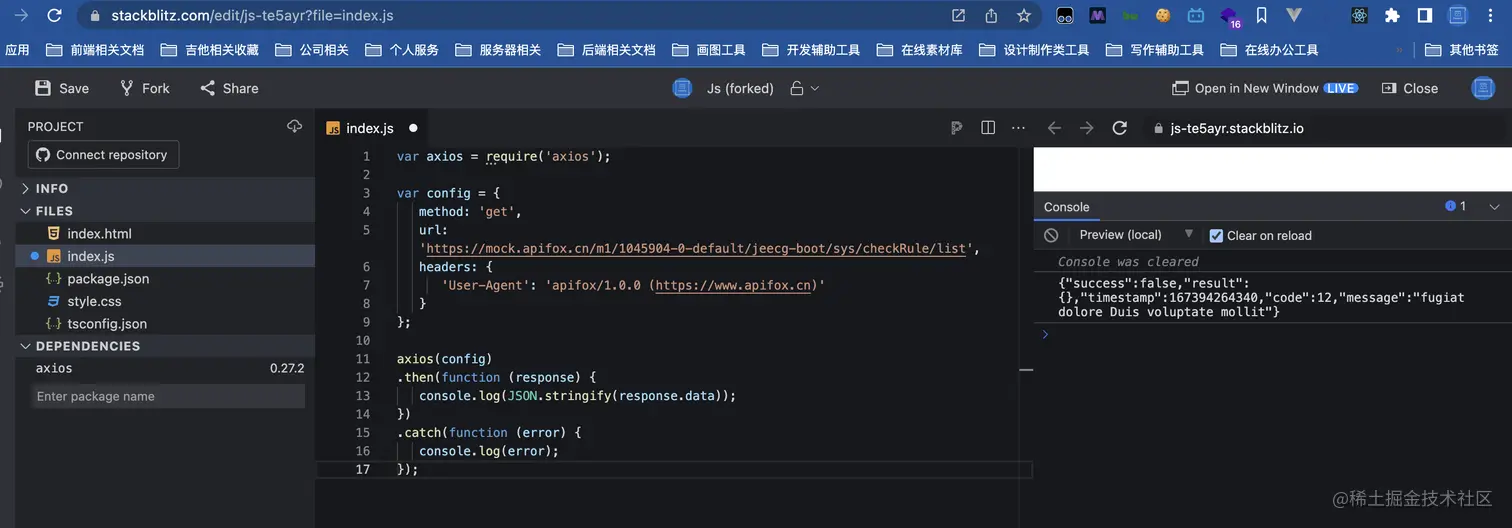Click the cookie extension icon
The height and width of the screenshot is (528, 1512).
(x=1163, y=16)
